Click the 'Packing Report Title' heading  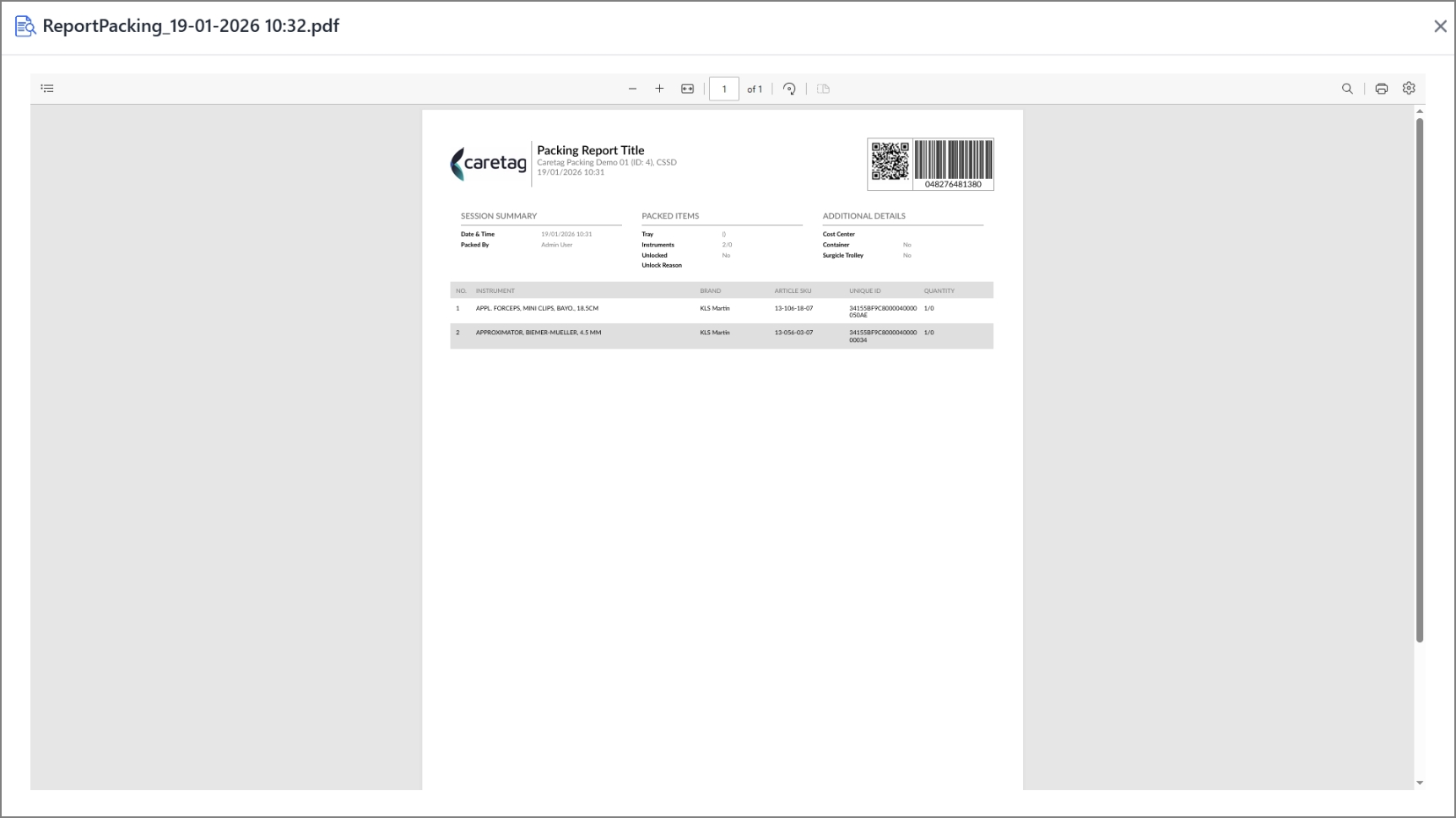pos(590,150)
